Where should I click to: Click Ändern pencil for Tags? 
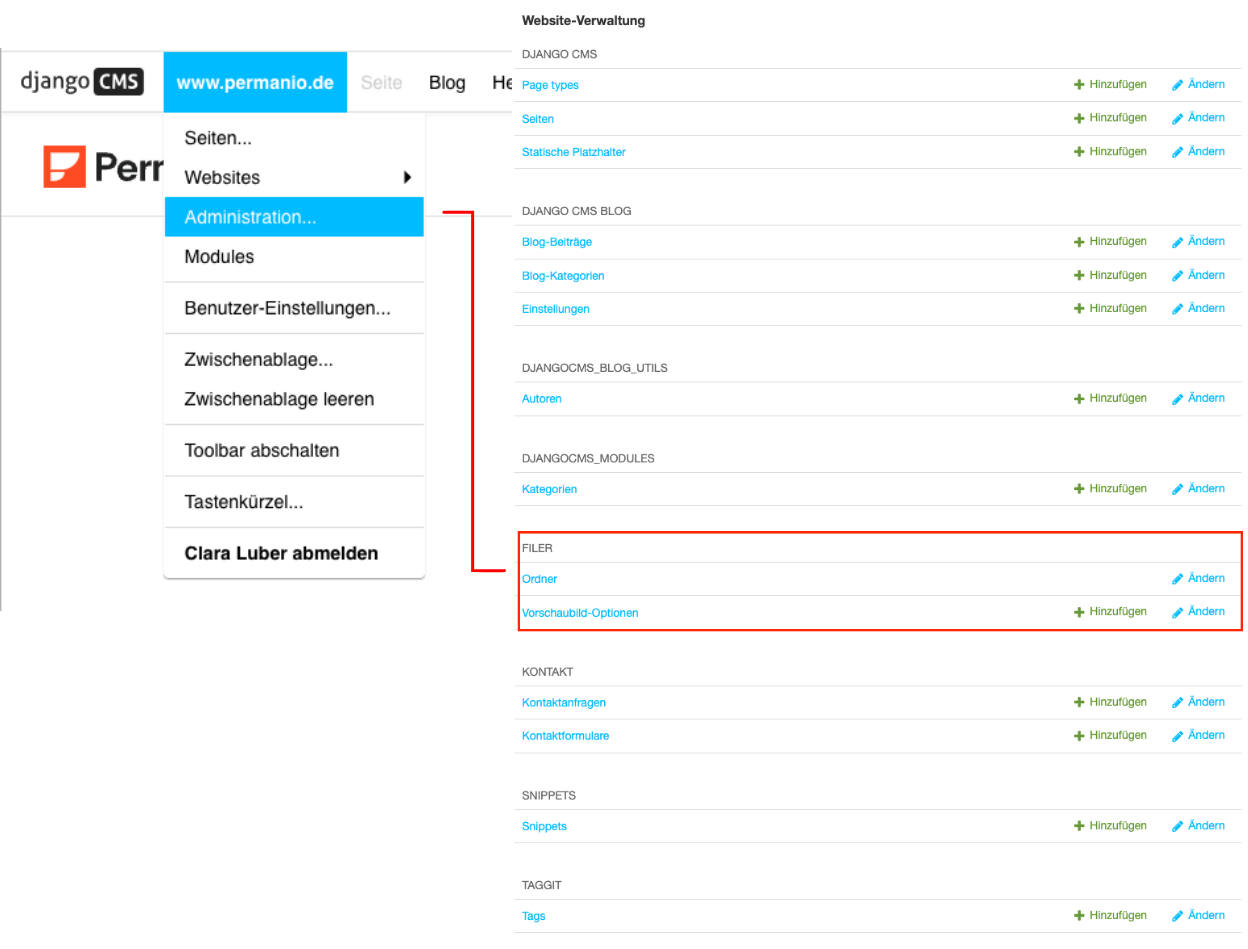click(x=1198, y=916)
